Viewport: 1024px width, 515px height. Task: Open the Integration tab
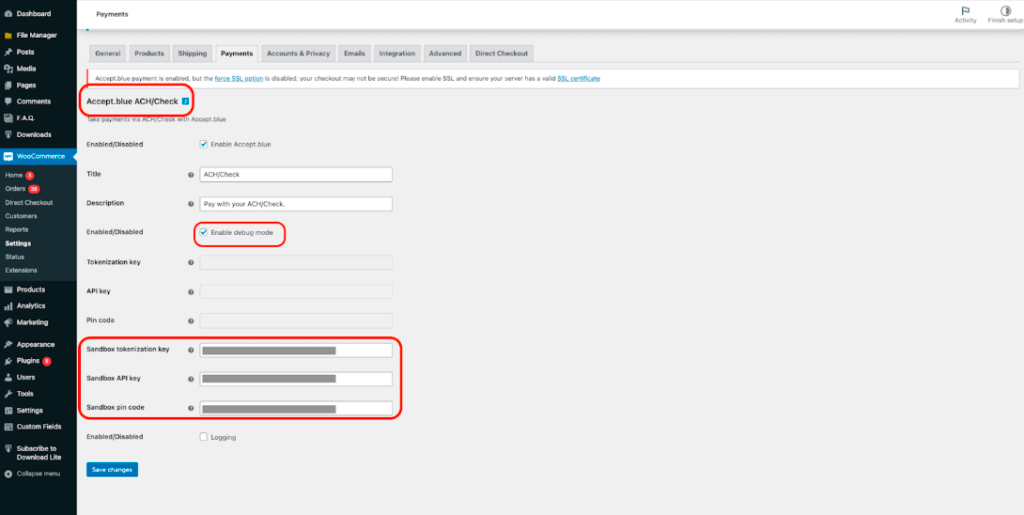(397, 54)
